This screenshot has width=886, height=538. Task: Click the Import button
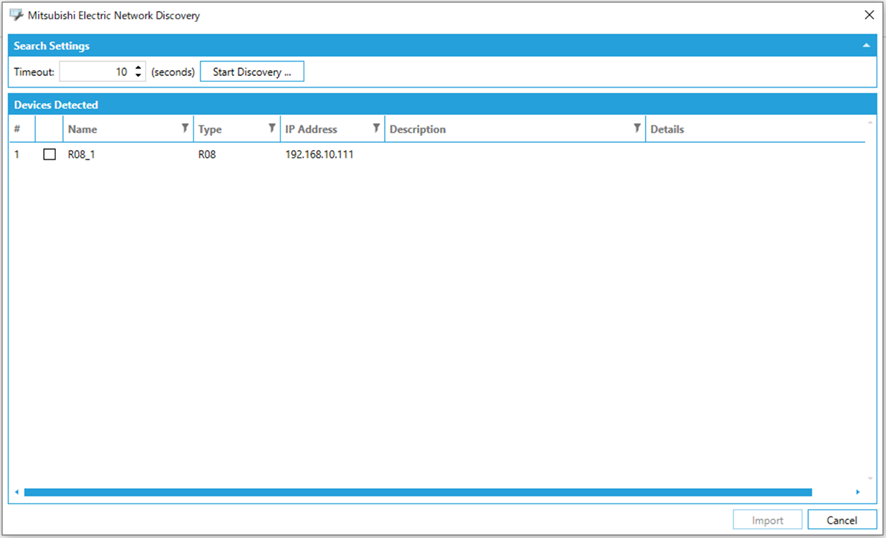767,520
